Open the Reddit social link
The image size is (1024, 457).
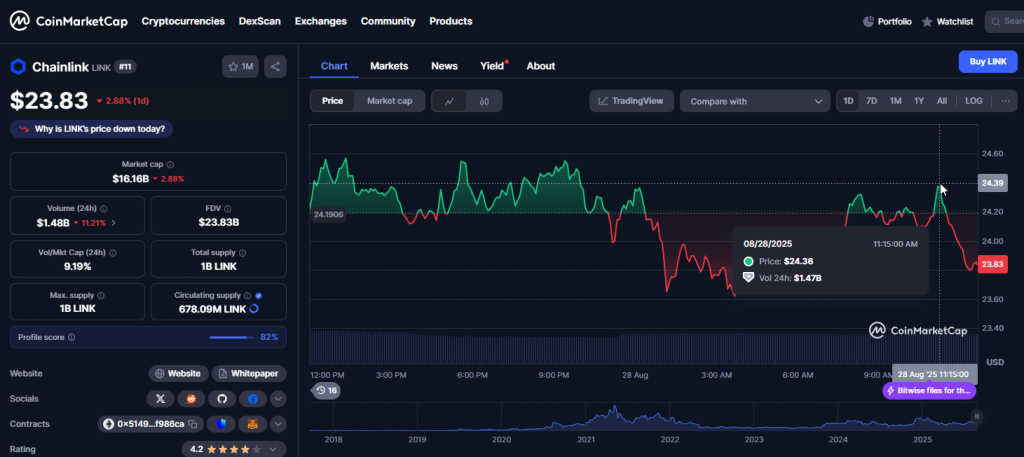click(x=191, y=399)
